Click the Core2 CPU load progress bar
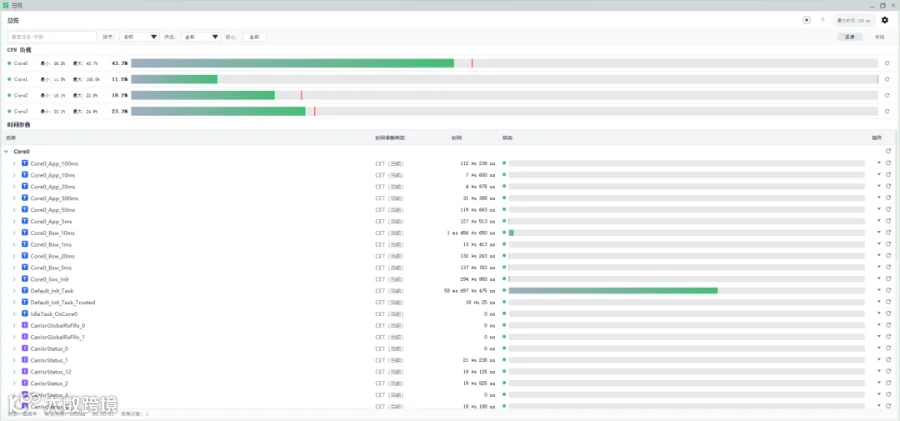 pos(505,95)
